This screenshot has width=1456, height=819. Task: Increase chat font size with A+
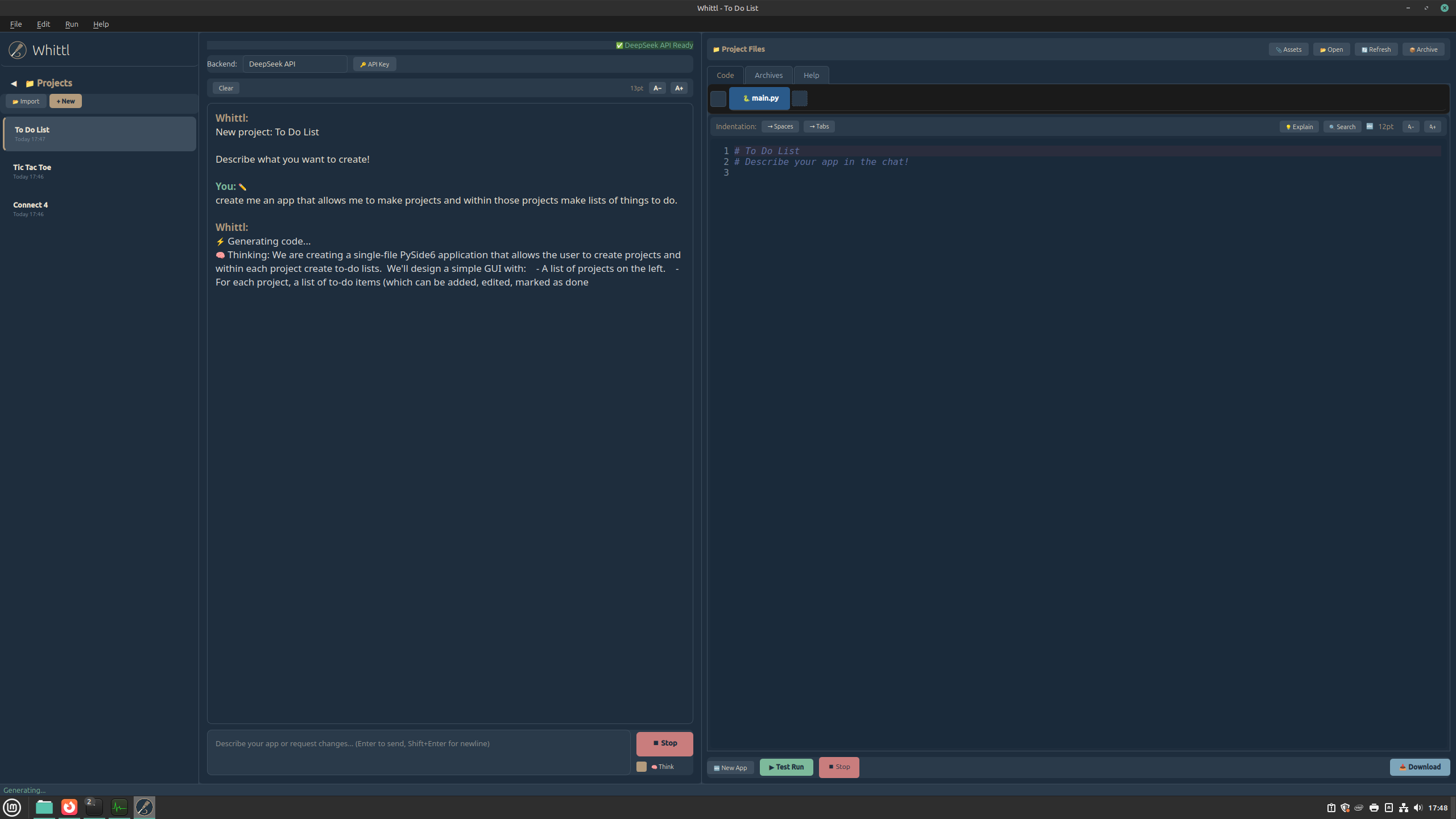click(x=679, y=88)
